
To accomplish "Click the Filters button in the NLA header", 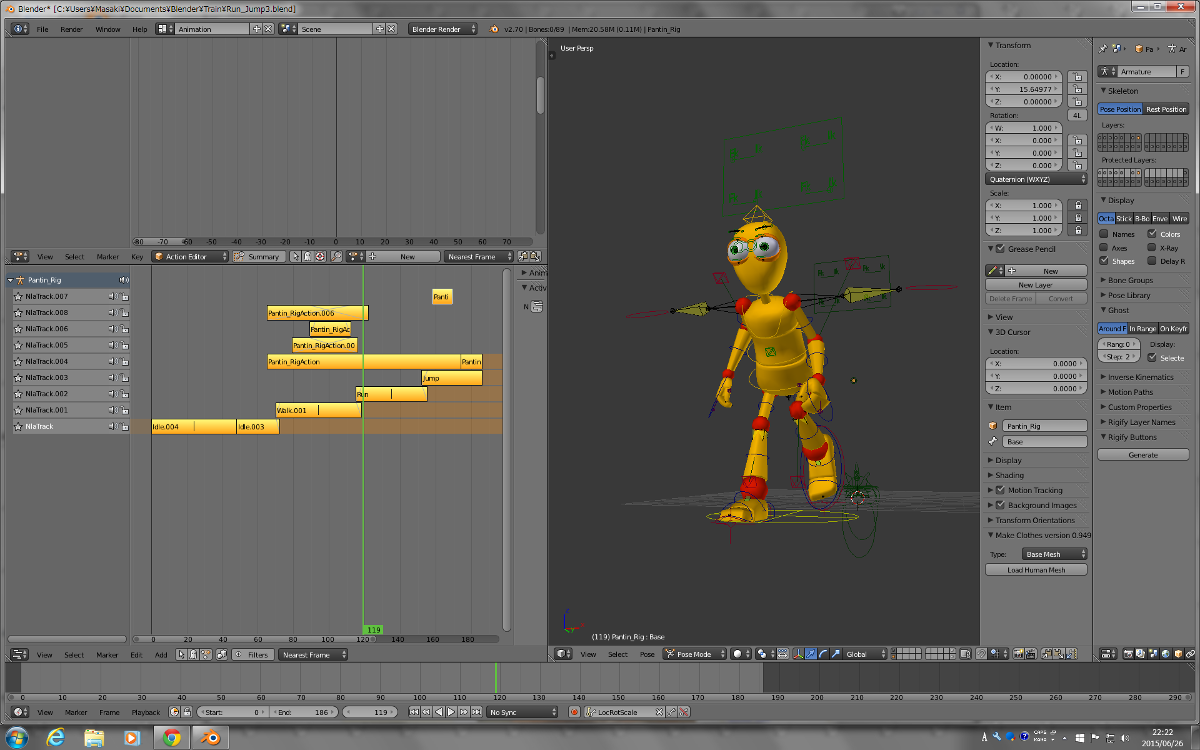I will coord(253,655).
